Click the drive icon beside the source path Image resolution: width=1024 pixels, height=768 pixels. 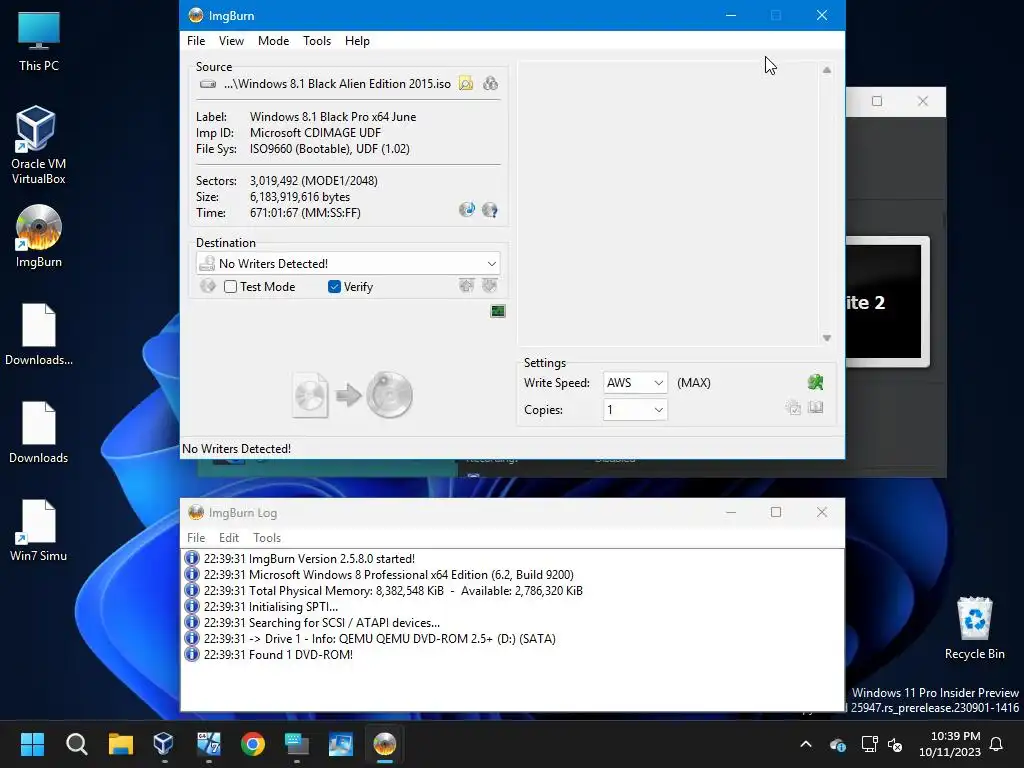click(x=208, y=84)
